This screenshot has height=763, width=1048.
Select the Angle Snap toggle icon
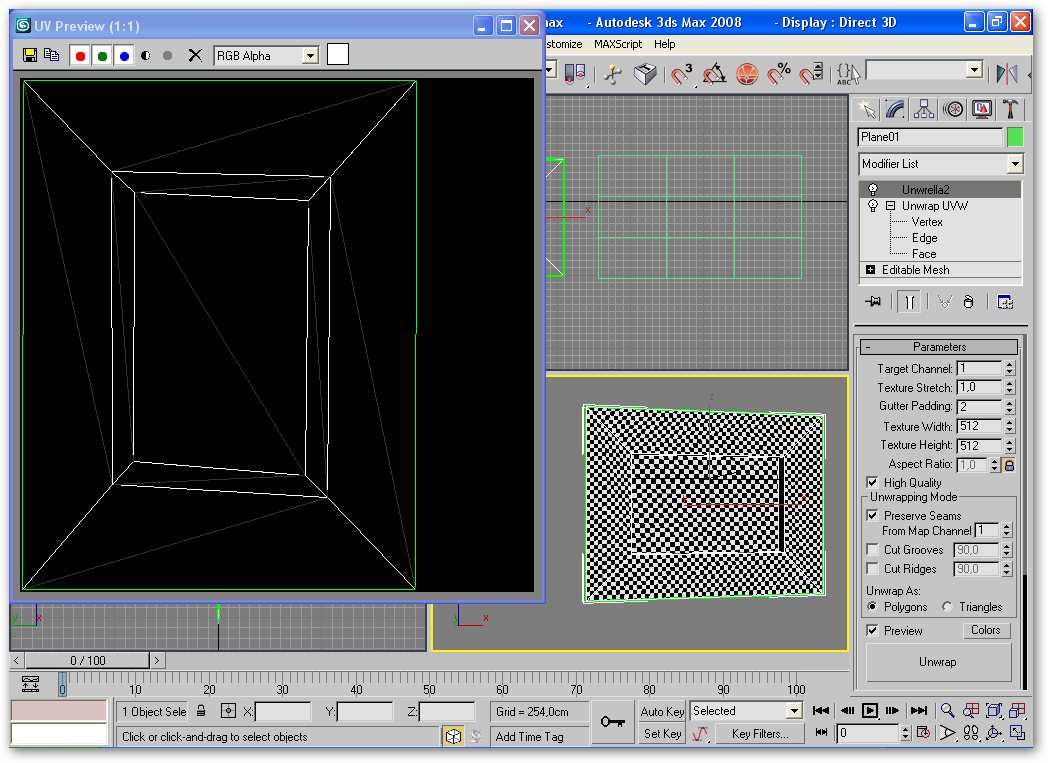coord(714,74)
